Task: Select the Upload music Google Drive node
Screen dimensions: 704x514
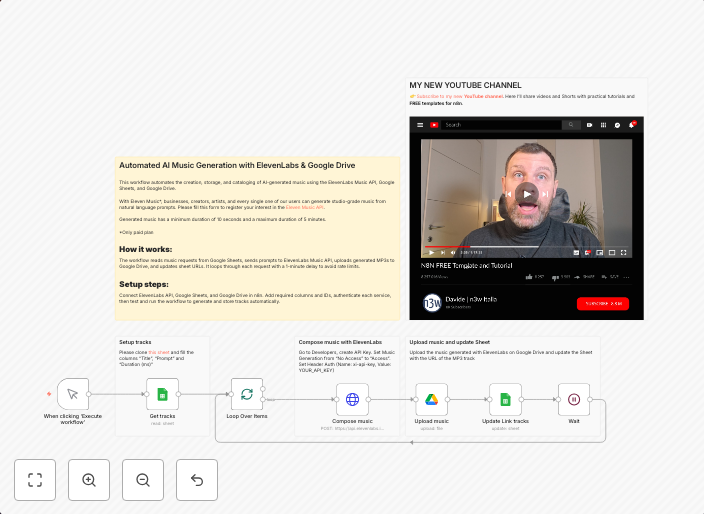Action: pos(431,399)
